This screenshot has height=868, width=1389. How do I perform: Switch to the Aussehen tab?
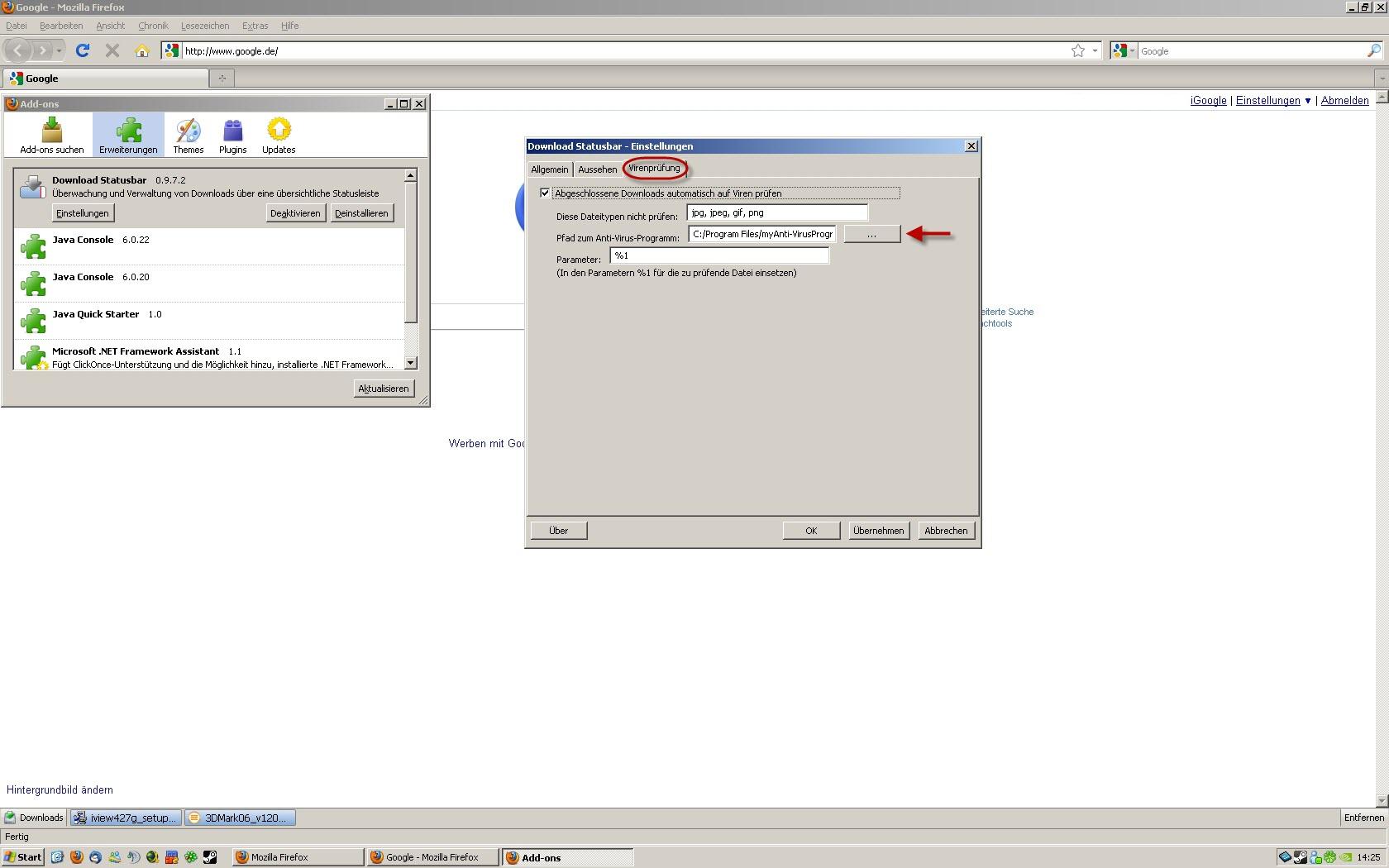(597, 169)
